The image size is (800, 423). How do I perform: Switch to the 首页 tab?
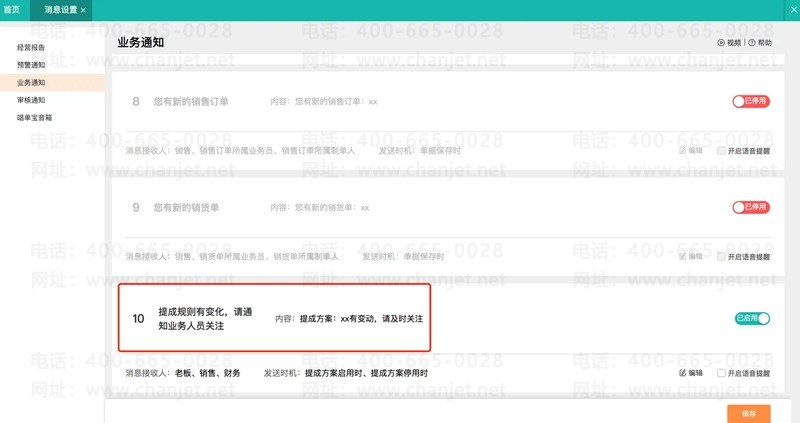tap(11, 10)
